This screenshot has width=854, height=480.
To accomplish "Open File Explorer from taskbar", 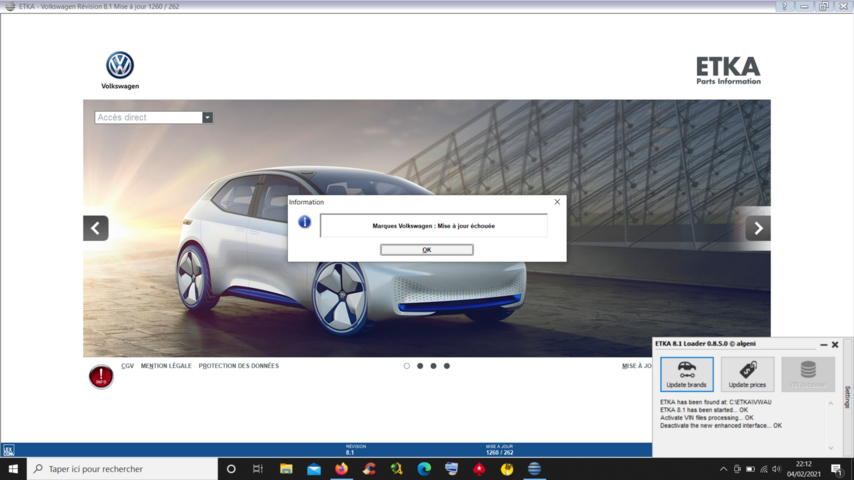I will [x=286, y=469].
